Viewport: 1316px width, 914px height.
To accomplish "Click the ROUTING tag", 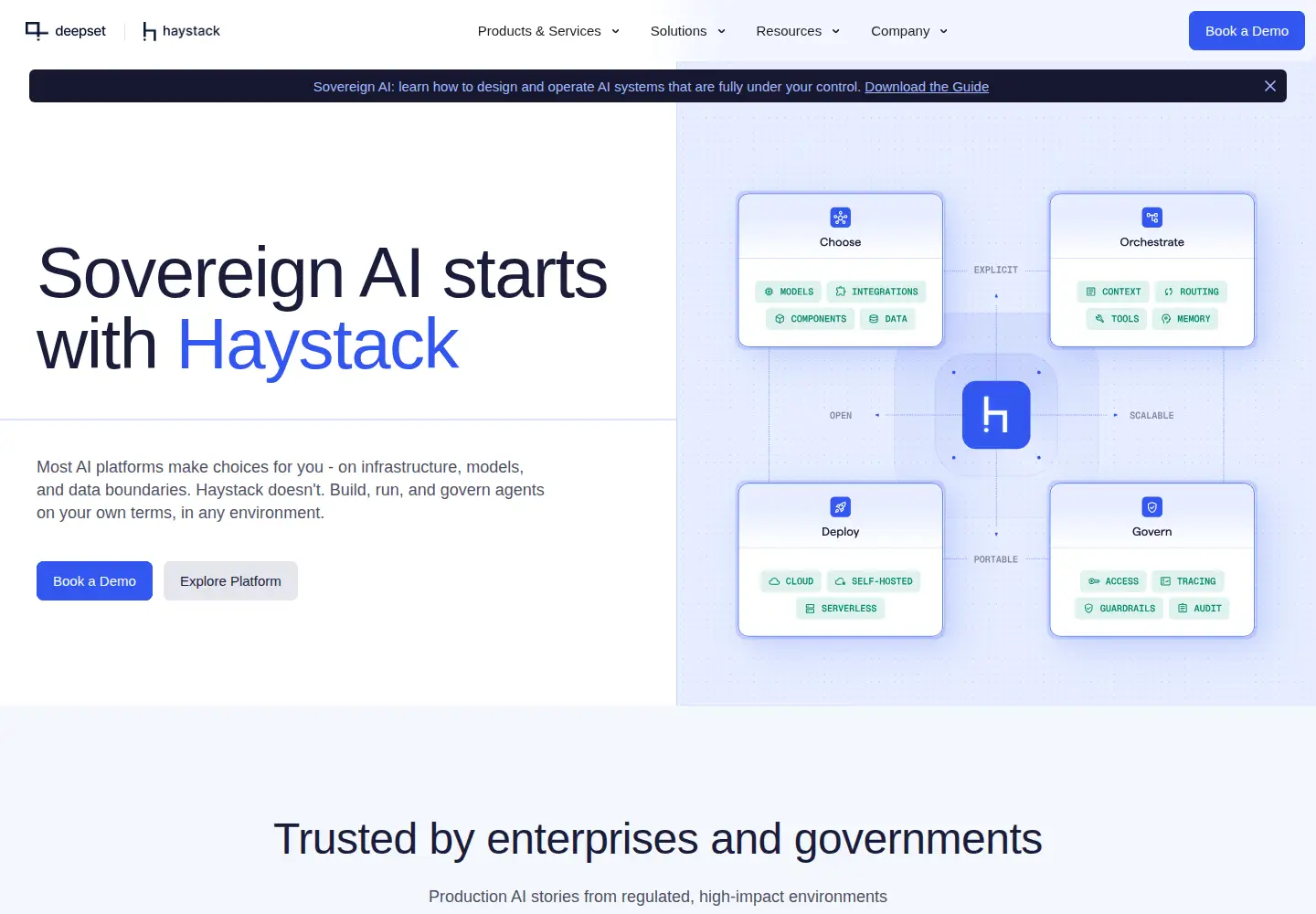I will [x=1192, y=292].
